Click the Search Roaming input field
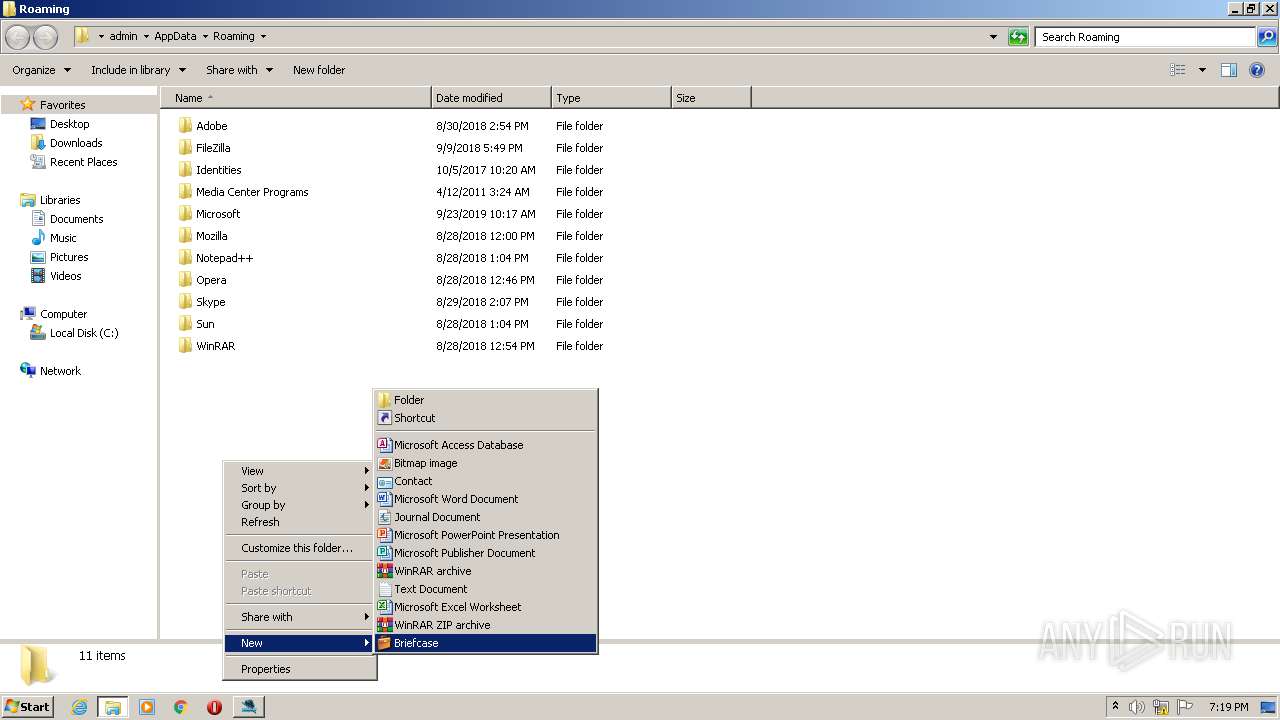 [x=1145, y=37]
